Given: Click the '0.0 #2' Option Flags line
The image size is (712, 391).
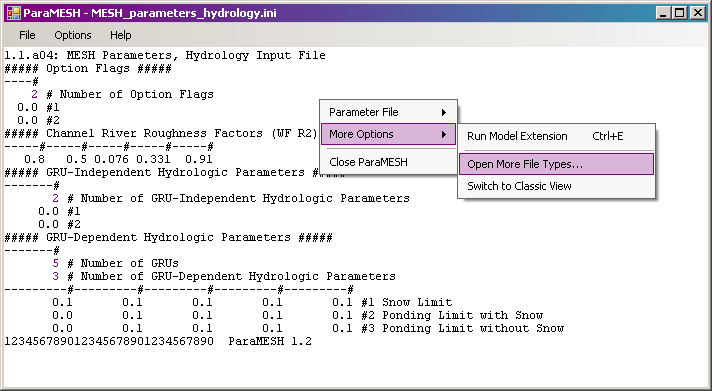Looking at the screenshot, I should coord(39,120).
